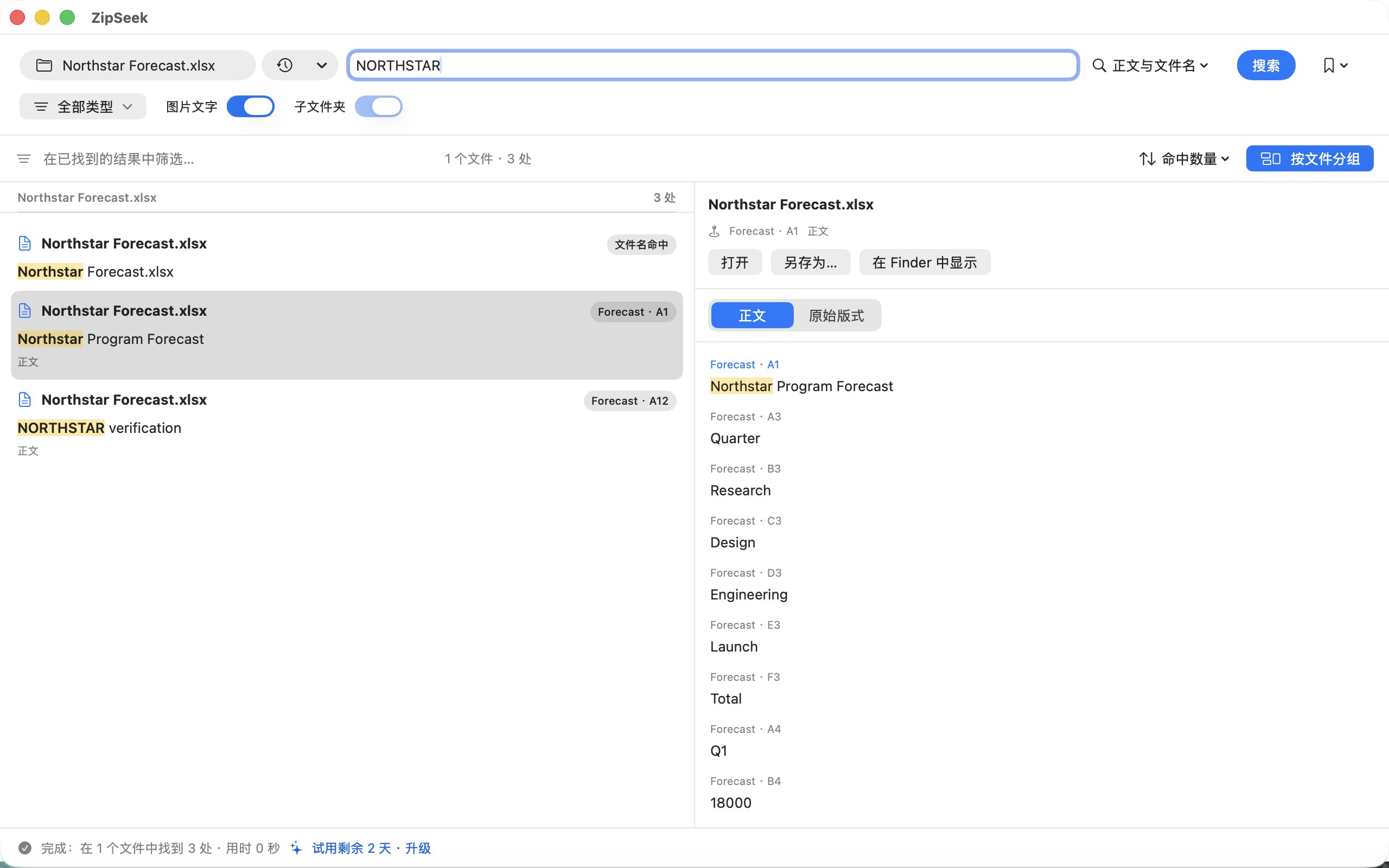Open the 试用剩余 2 天 · 升级 link
The height and width of the screenshot is (868, 1389).
(x=371, y=848)
